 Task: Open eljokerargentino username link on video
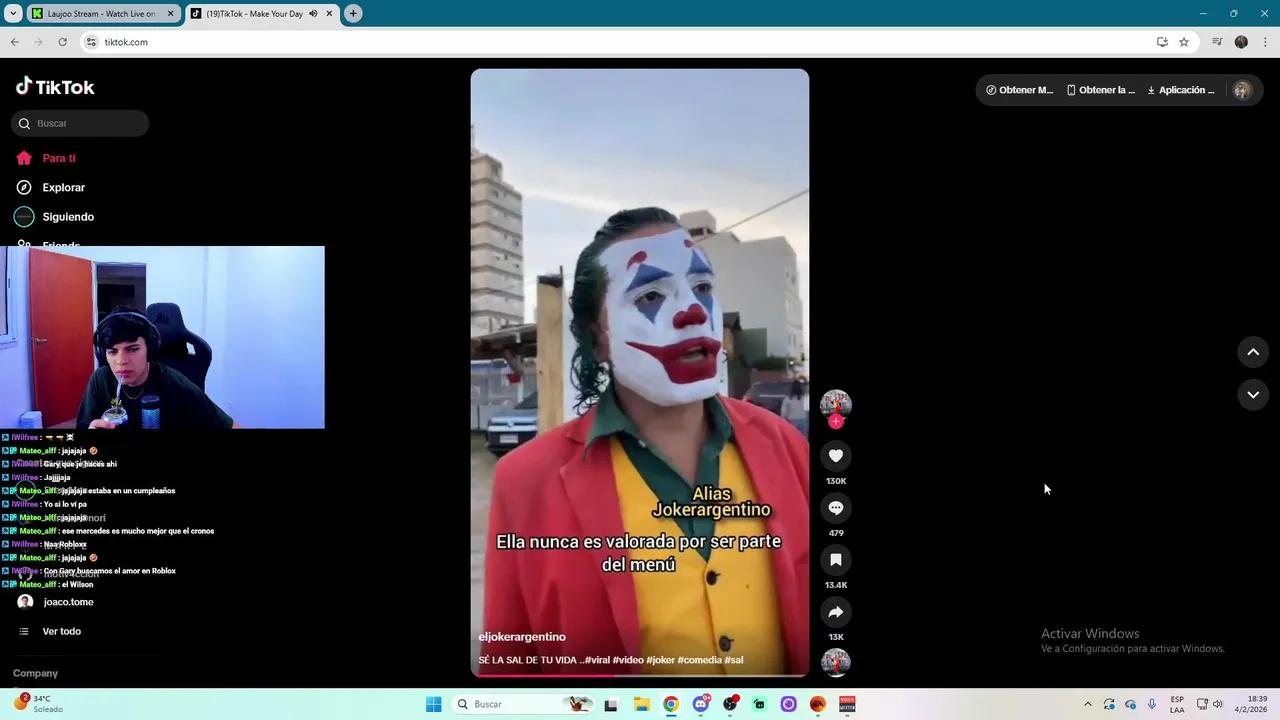point(522,637)
